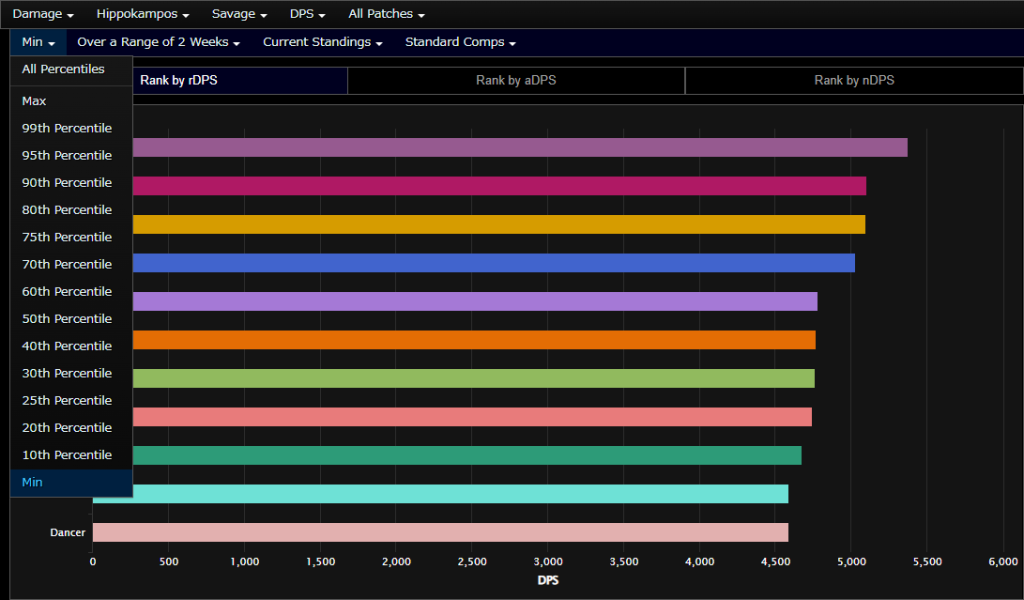1024x600 pixels.
Task: Select the highlighted Min option
Action: (71, 482)
